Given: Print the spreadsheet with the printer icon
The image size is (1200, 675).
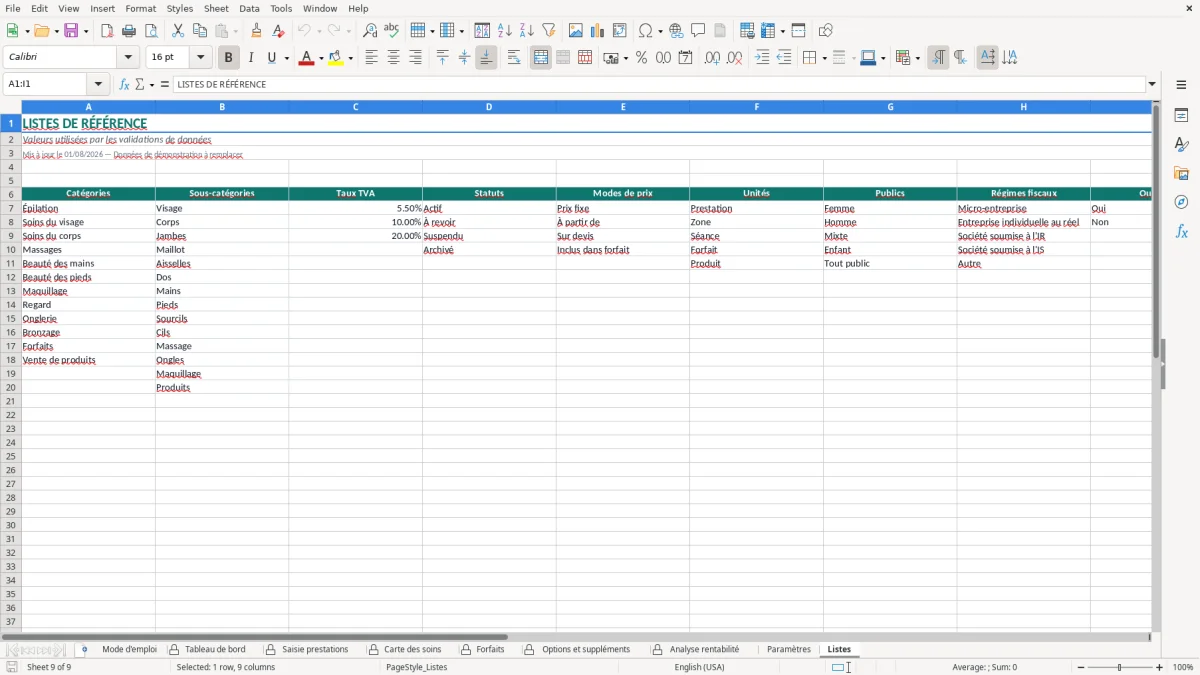Looking at the screenshot, I should 129,31.
